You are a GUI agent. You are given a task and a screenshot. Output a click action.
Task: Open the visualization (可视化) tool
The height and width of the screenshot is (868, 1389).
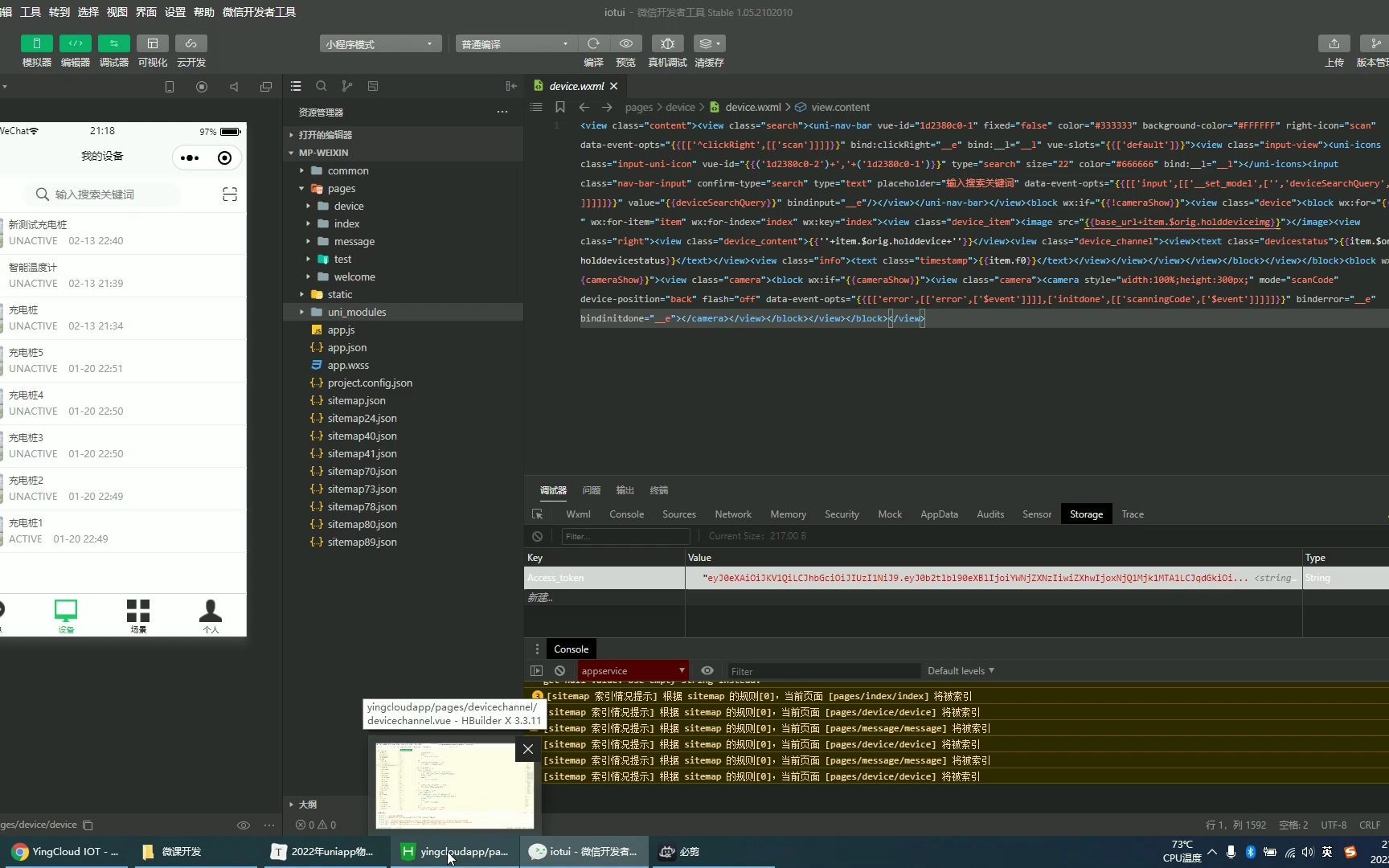[x=153, y=43]
